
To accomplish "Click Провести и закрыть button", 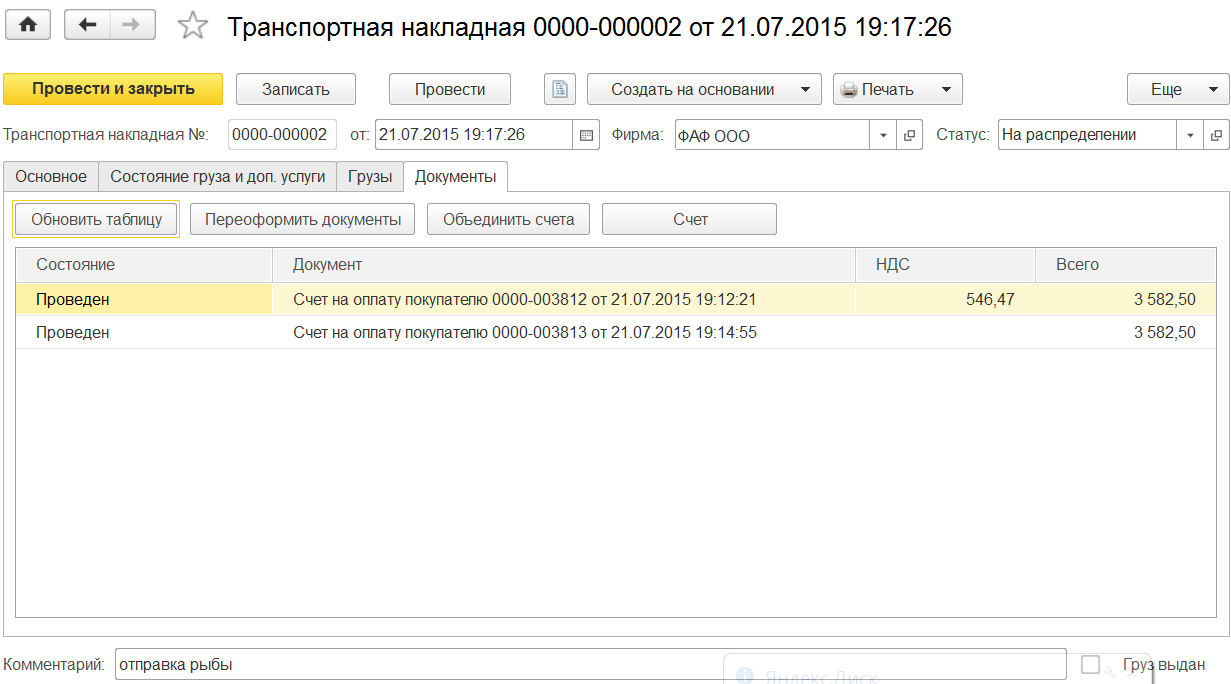I will click(113, 89).
